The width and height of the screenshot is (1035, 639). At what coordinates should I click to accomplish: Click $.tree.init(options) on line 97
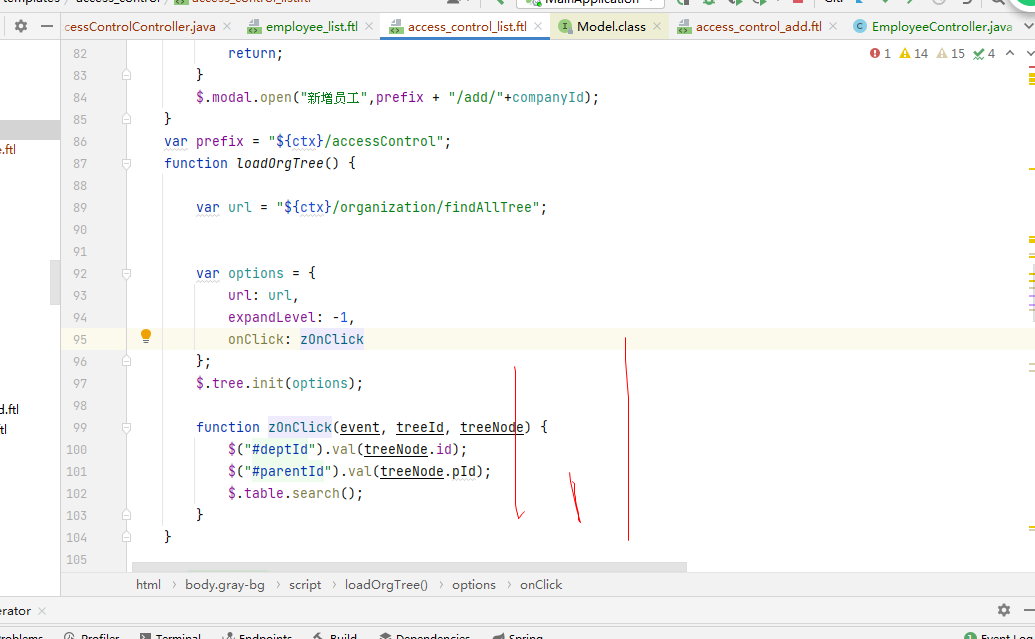coord(279,384)
